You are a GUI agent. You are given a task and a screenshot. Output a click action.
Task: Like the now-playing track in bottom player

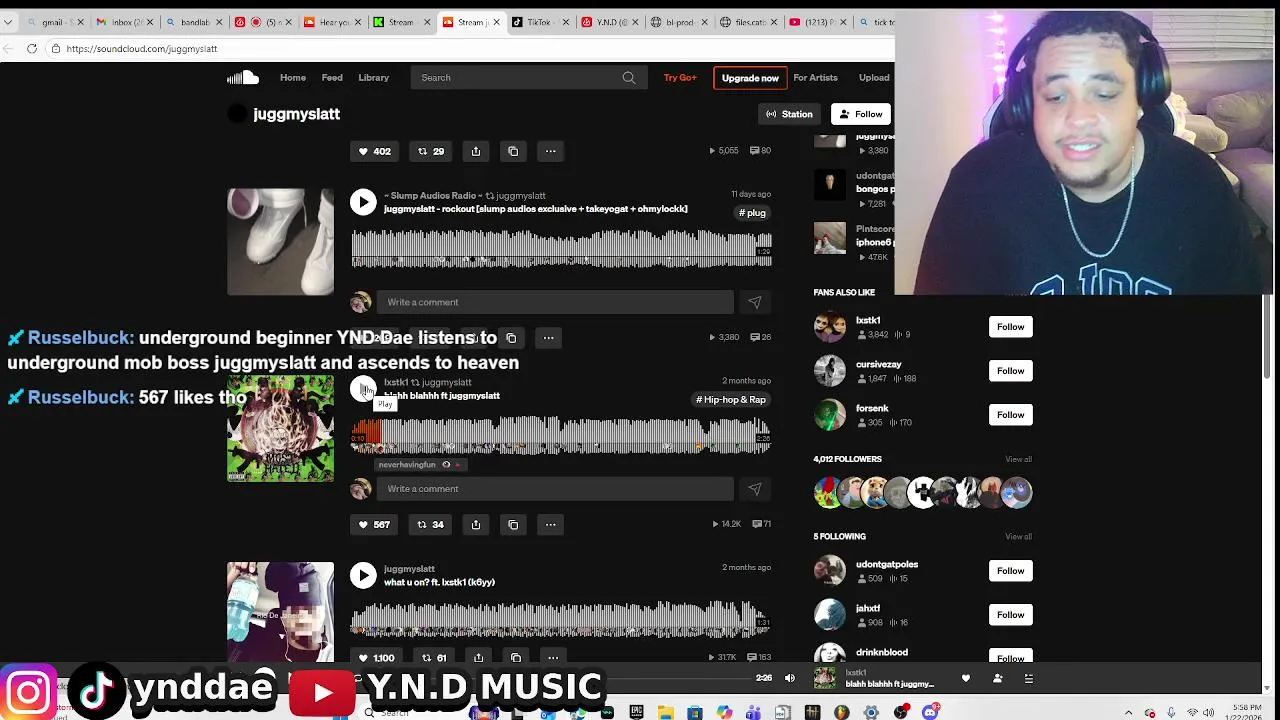pyautogui.click(x=966, y=678)
